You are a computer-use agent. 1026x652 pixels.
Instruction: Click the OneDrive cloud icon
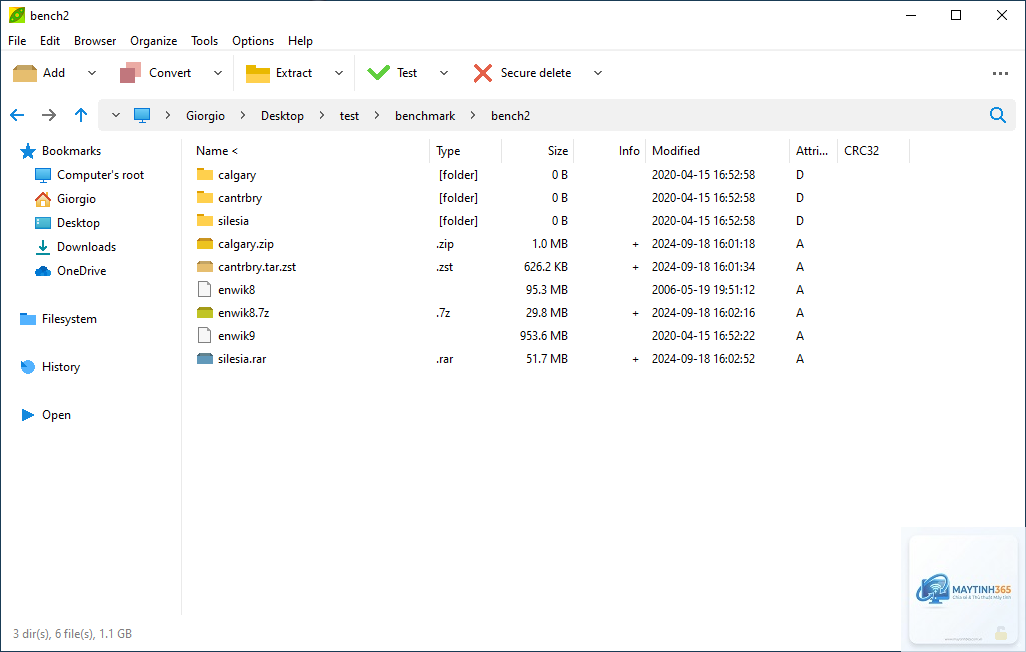43,271
